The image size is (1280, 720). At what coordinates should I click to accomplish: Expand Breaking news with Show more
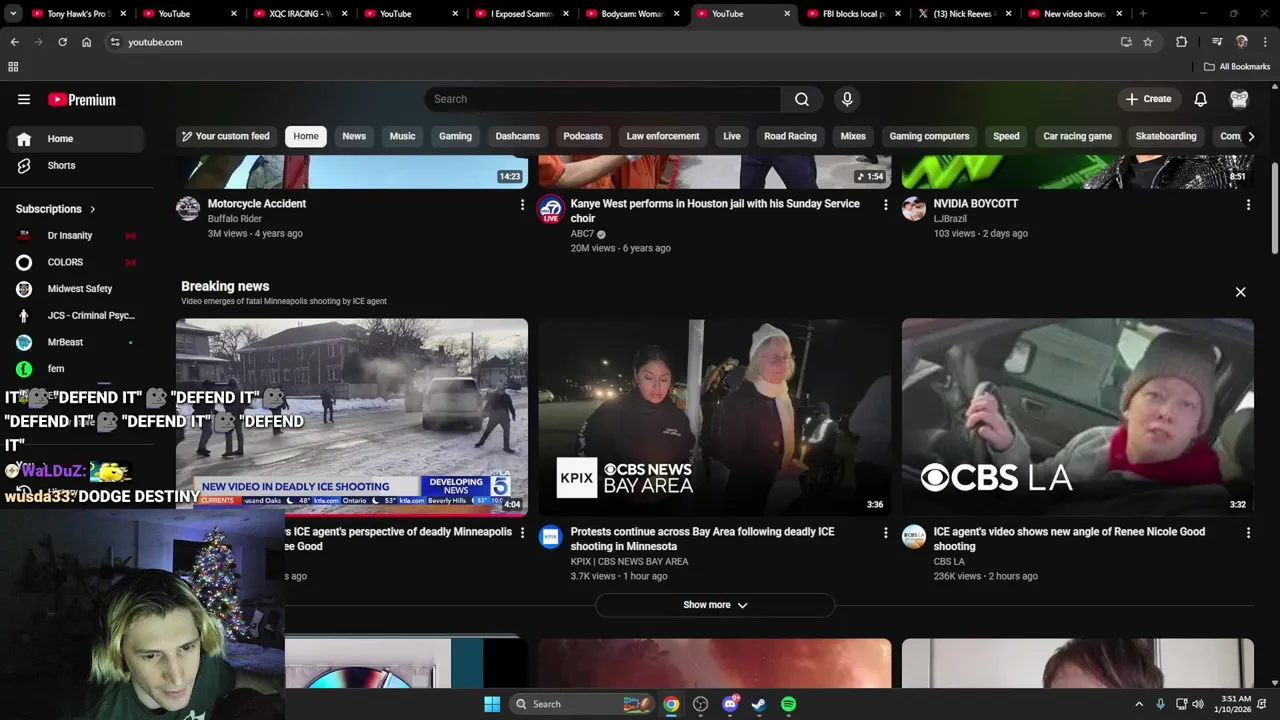(x=715, y=605)
